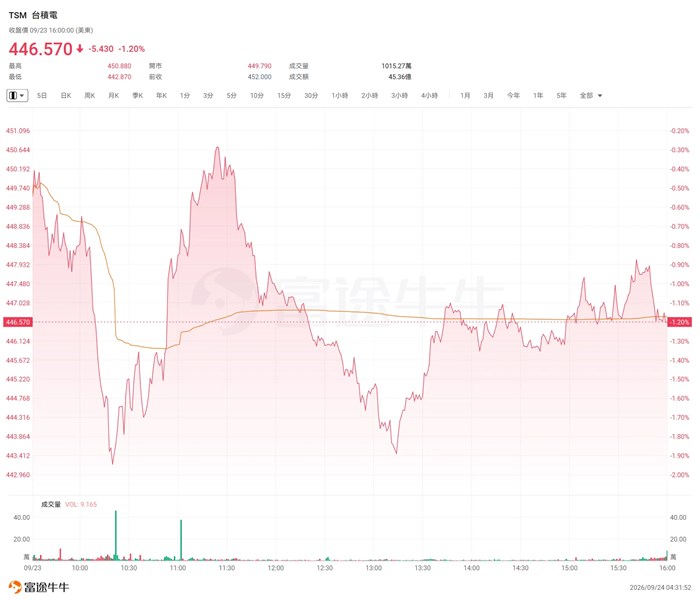The height and width of the screenshot is (602, 700).
Task: Click the tallest green volume bar
Action: [116, 535]
